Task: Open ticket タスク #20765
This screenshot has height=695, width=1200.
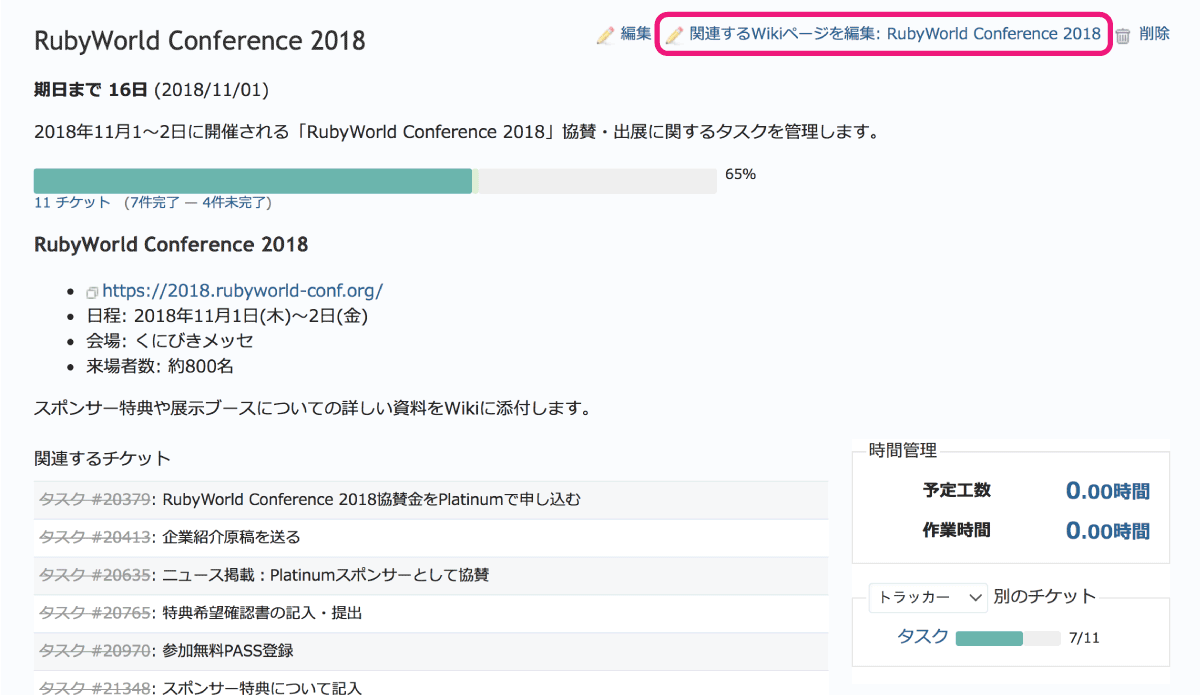Action: pos(95,613)
